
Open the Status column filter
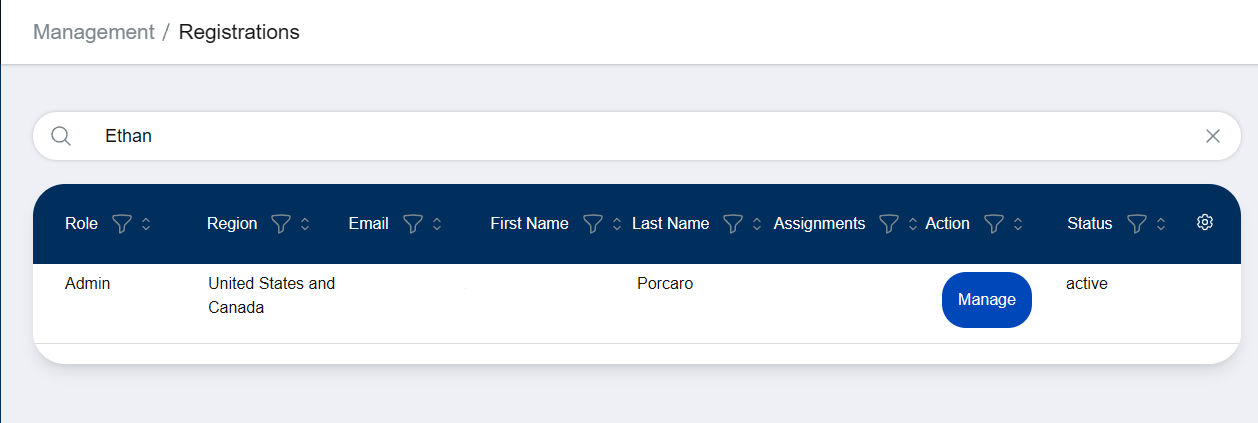[1136, 224]
